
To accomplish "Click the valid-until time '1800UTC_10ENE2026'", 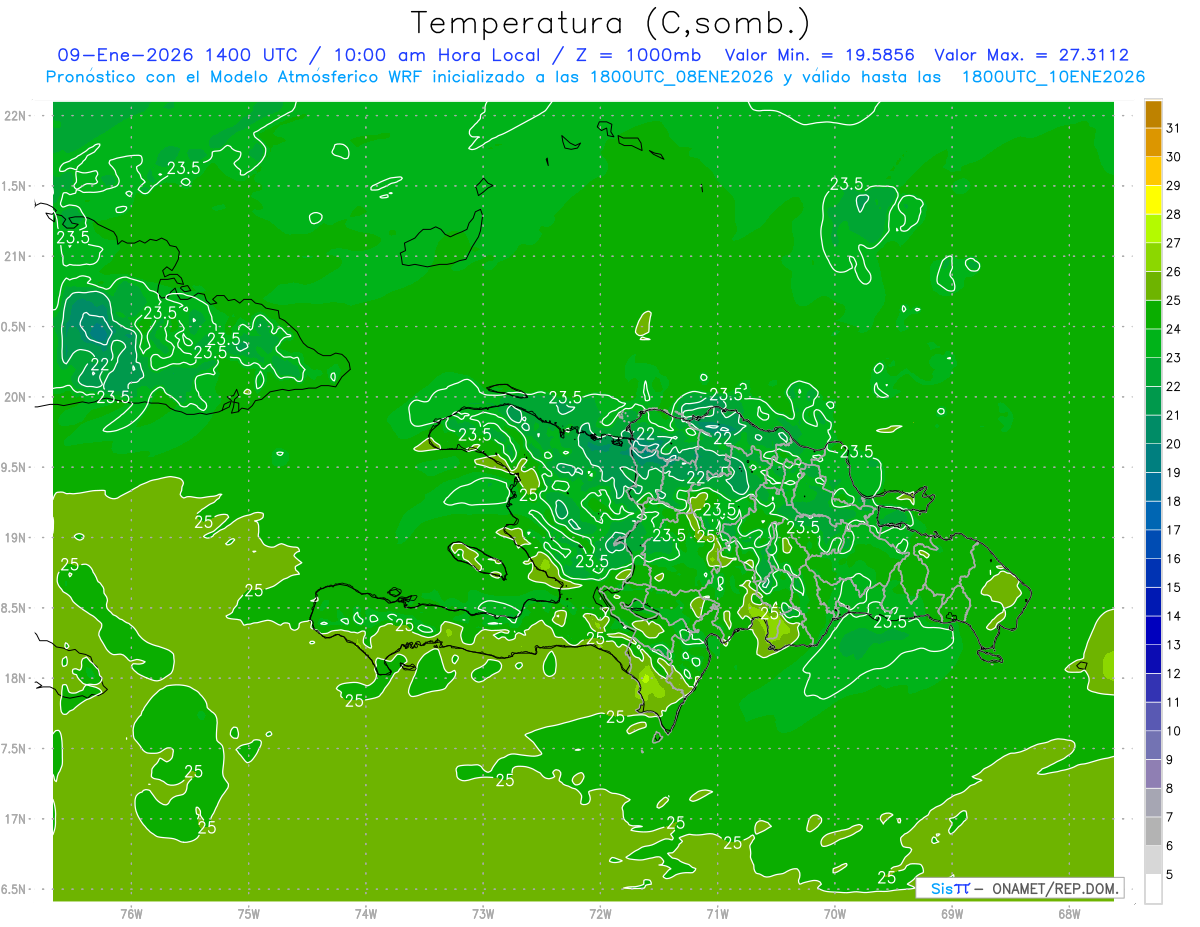I will (x=1053, y=76).
